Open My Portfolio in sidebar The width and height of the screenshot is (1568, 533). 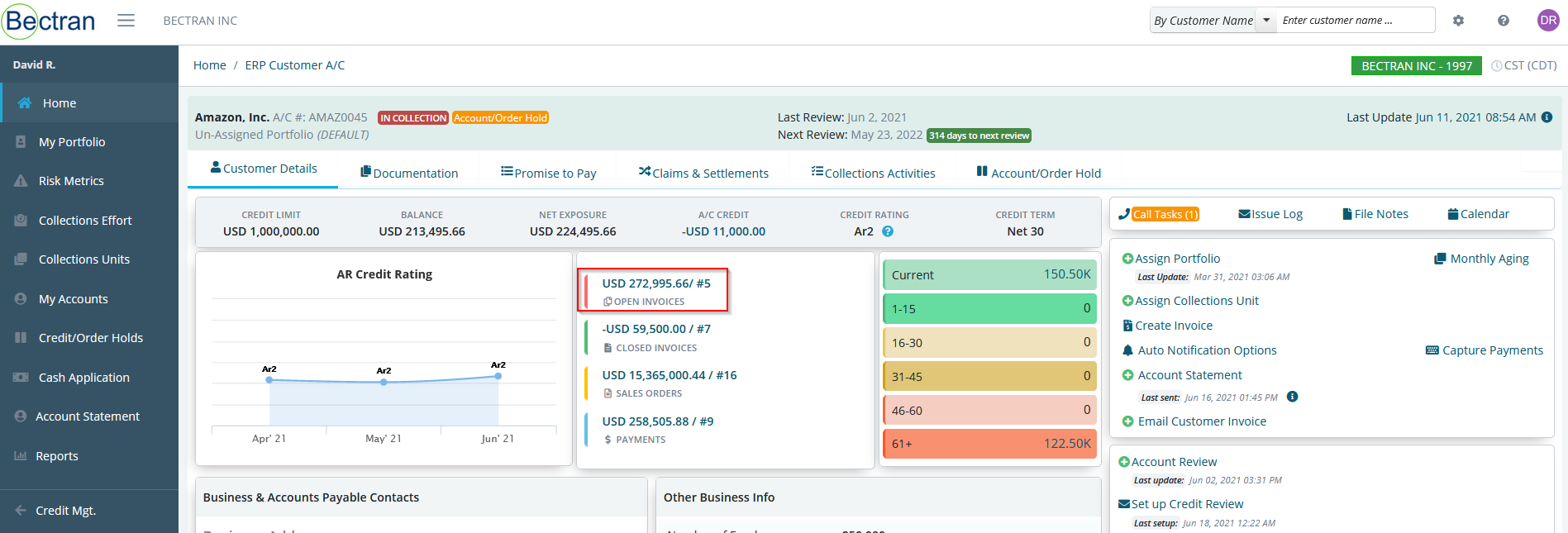coord(89,142)
